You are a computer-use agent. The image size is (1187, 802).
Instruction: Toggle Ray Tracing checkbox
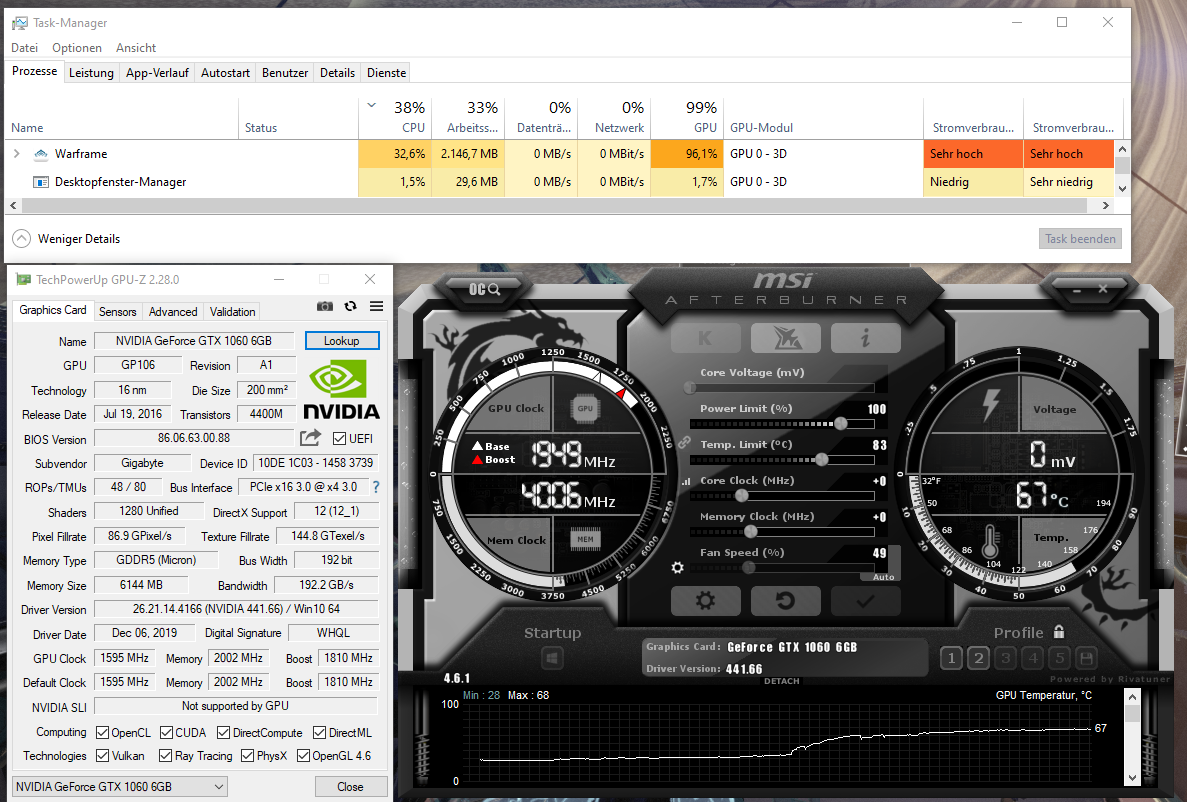(x=165, y=755)
